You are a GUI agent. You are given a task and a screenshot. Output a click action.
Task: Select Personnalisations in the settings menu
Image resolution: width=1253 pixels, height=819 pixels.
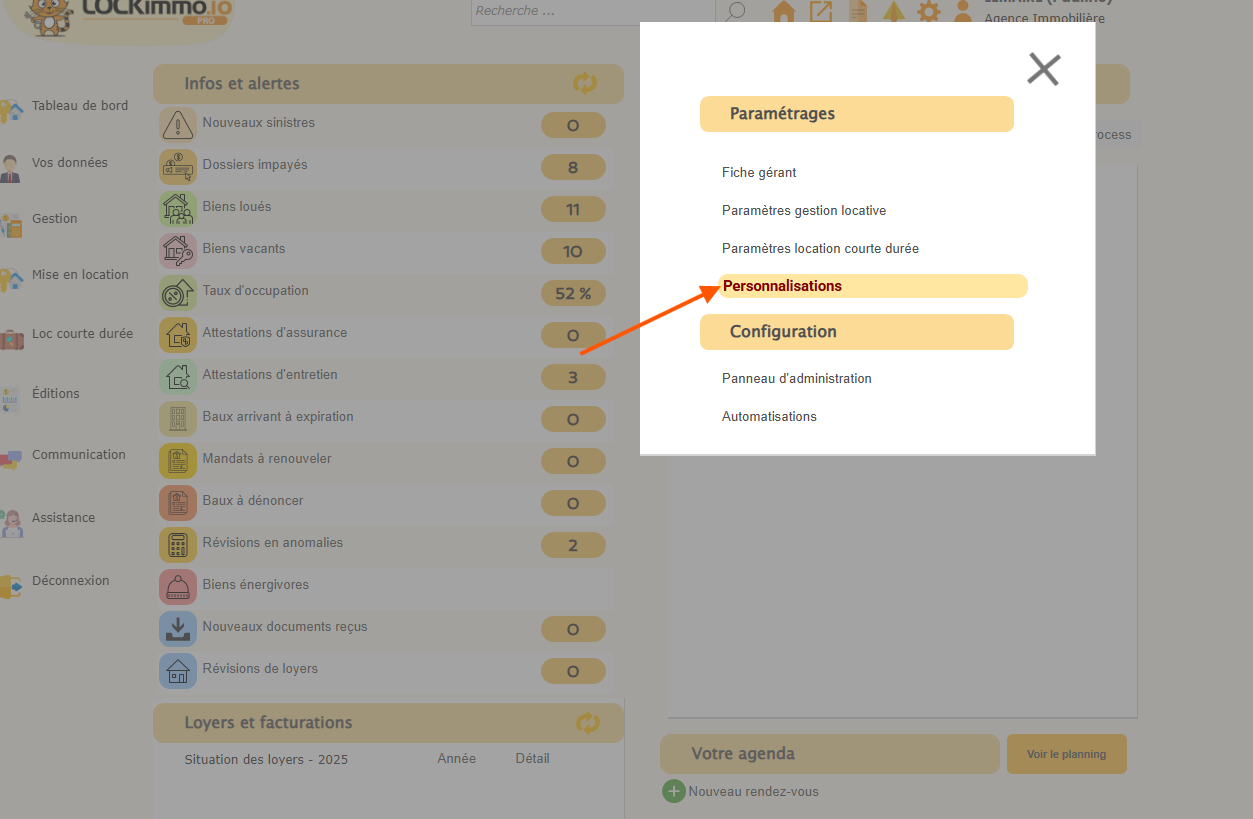pos(872,286)
